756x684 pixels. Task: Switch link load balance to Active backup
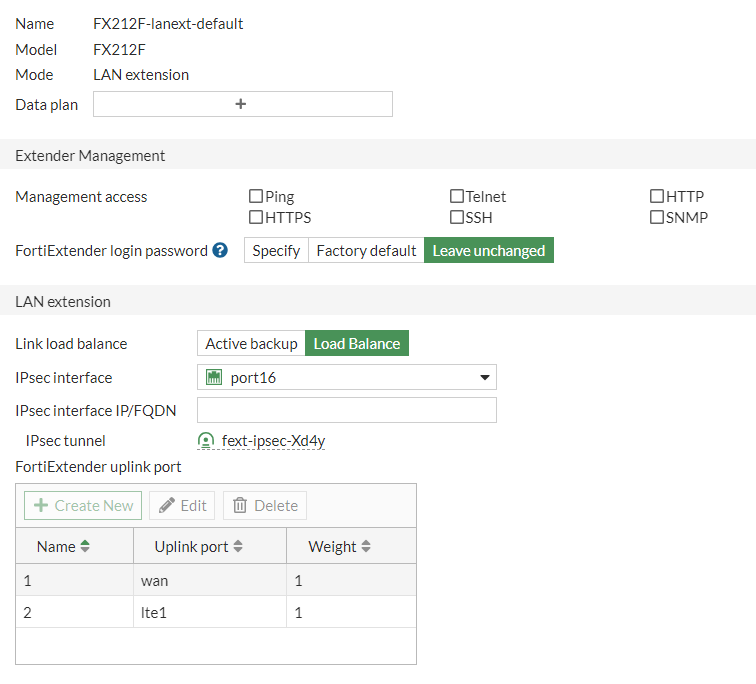coord(251,343)
